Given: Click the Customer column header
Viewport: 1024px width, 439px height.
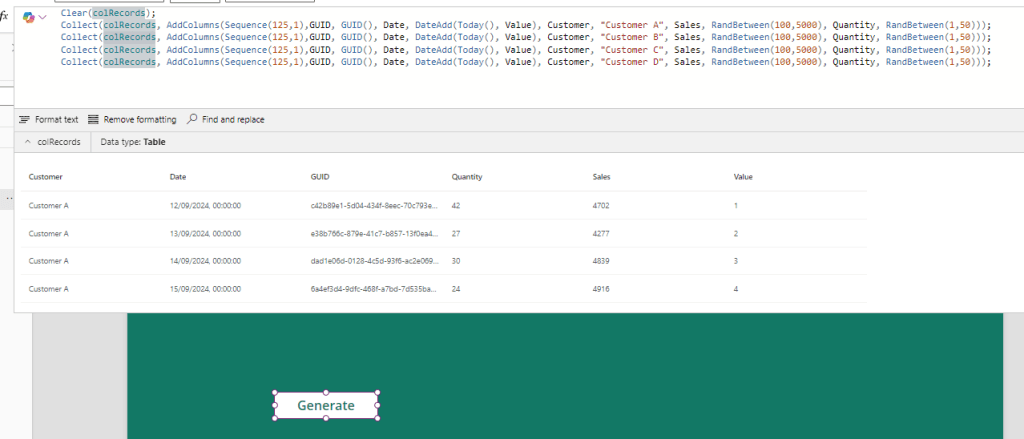Looking at the screenshot, I should (46, 177).
